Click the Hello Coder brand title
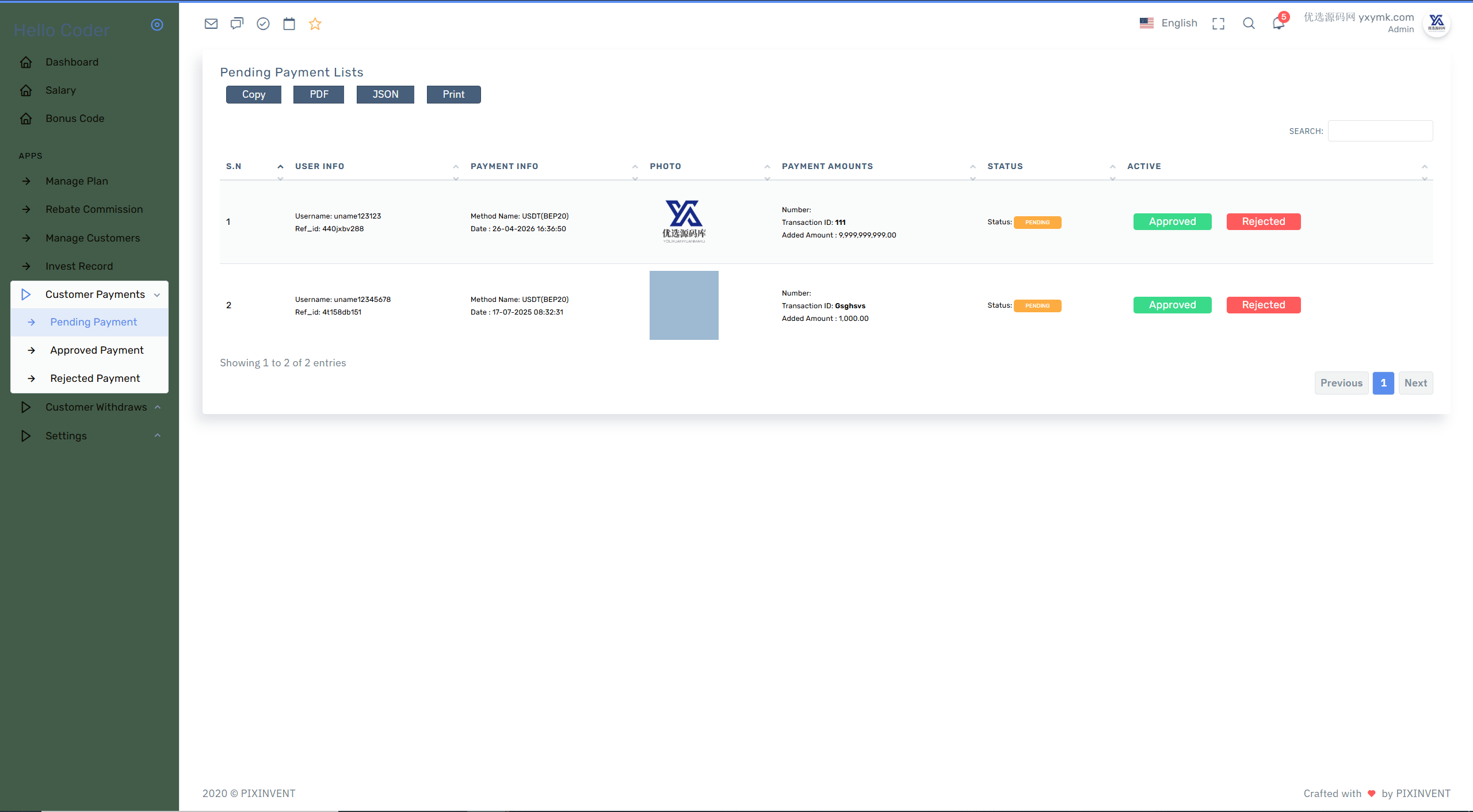 point(62,30)
